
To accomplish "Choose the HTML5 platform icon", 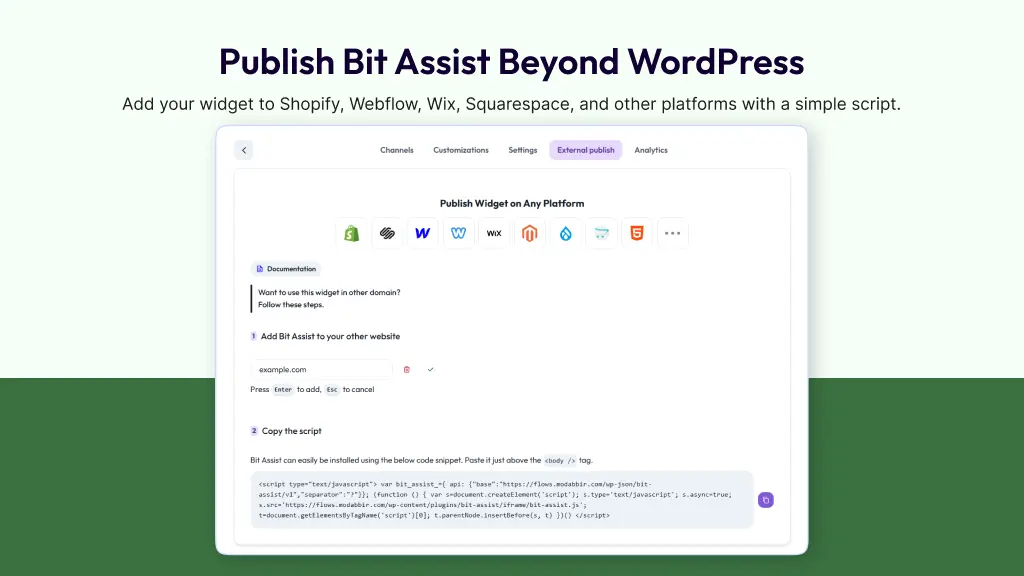I will pos(637,233).
